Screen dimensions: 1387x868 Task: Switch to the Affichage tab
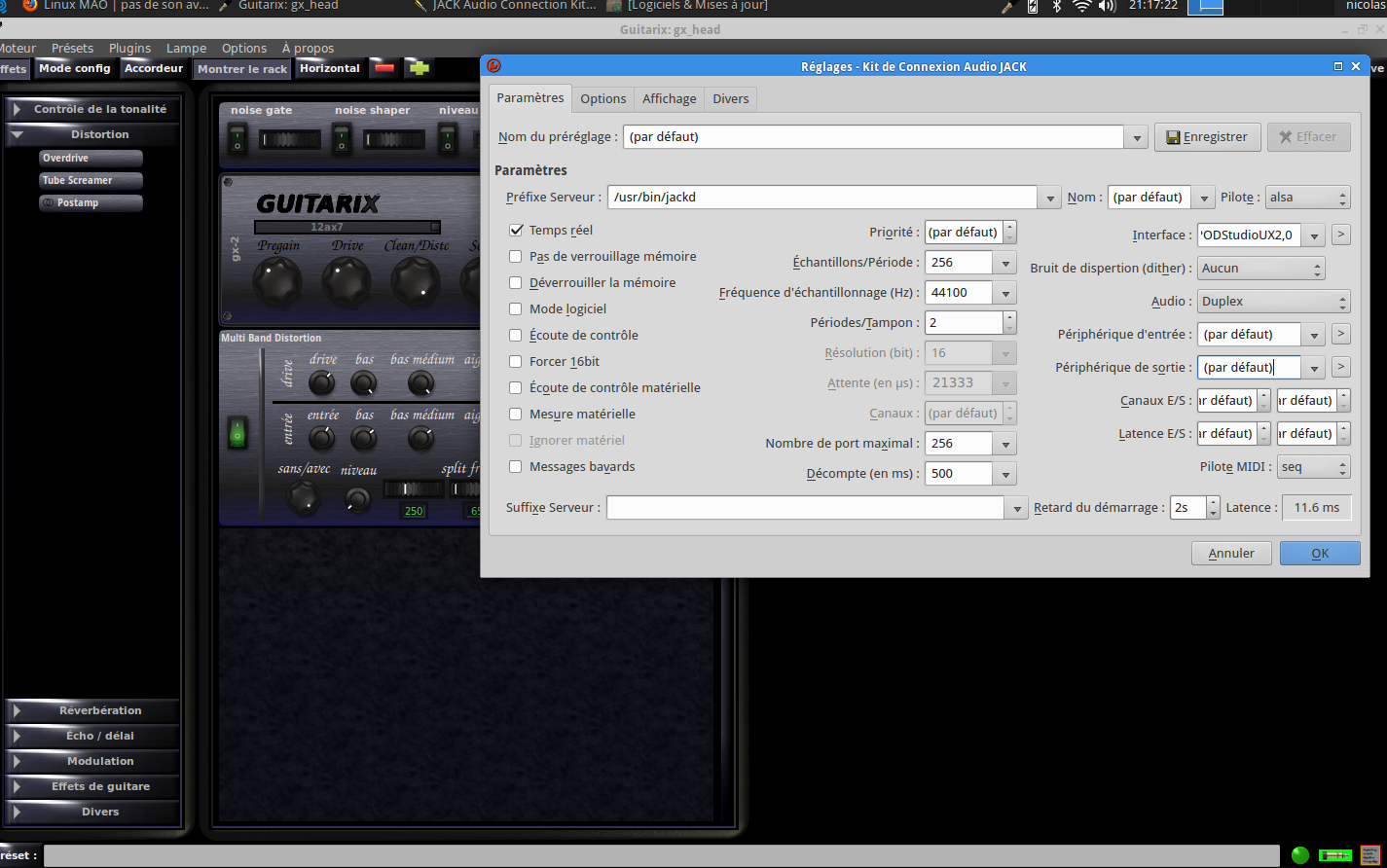669,98
